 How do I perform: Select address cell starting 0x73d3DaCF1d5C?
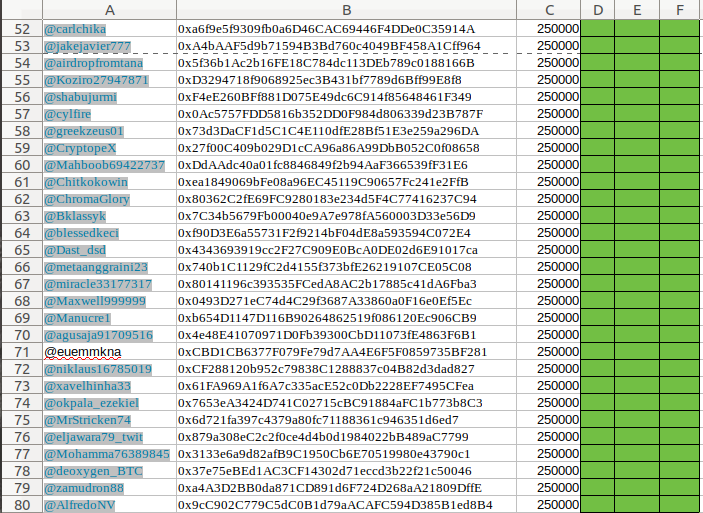tap(346, 131)
